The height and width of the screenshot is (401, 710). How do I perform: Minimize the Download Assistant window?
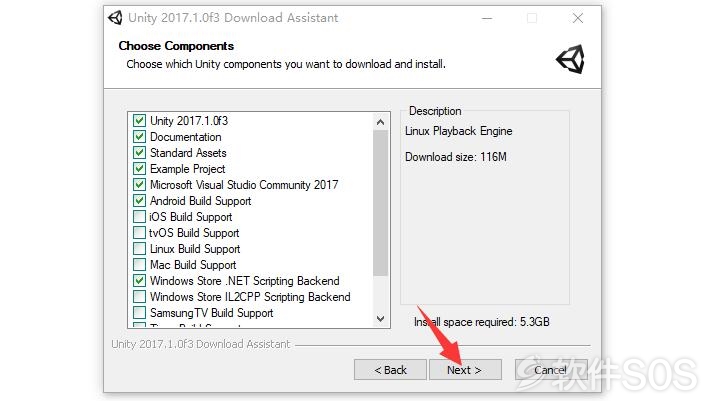tap(487, 19)
